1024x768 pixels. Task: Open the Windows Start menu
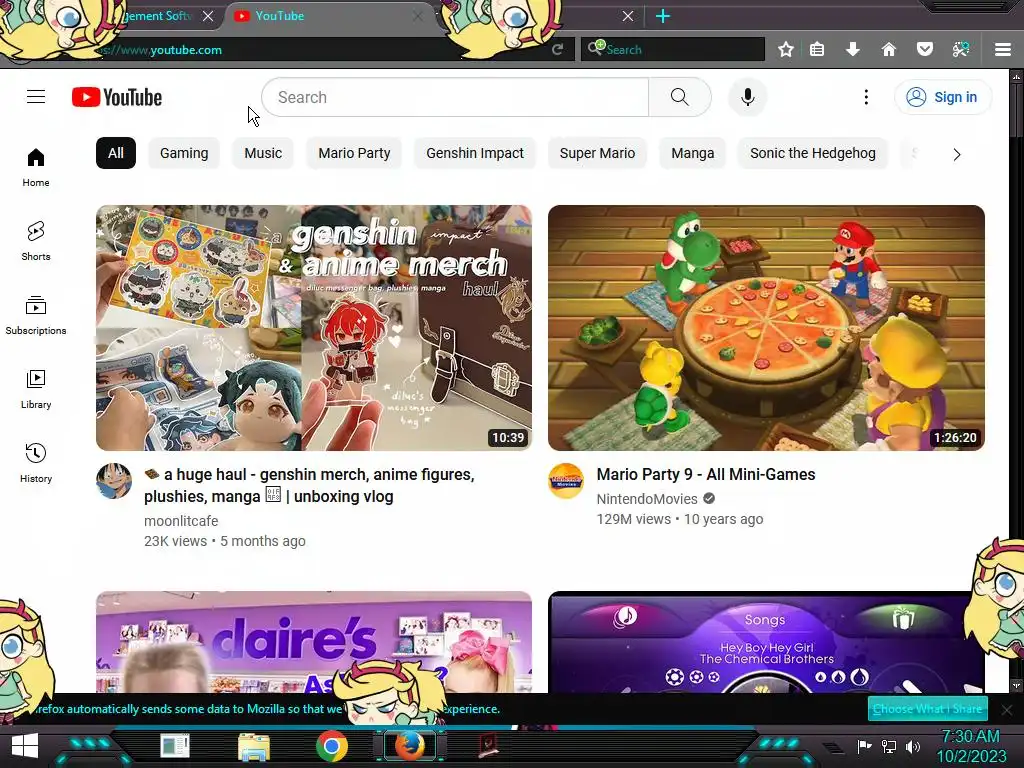click(x=25, y=746)
